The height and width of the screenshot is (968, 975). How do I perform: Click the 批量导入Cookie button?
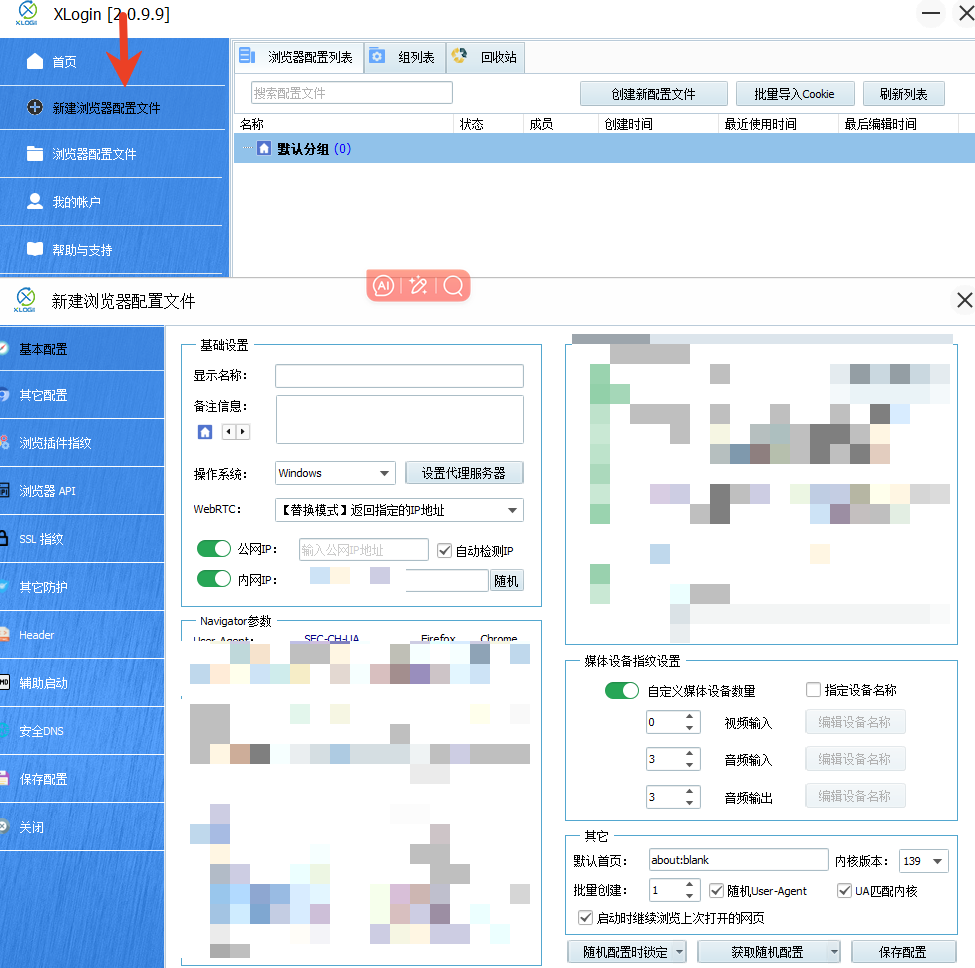tap(795, 94)
